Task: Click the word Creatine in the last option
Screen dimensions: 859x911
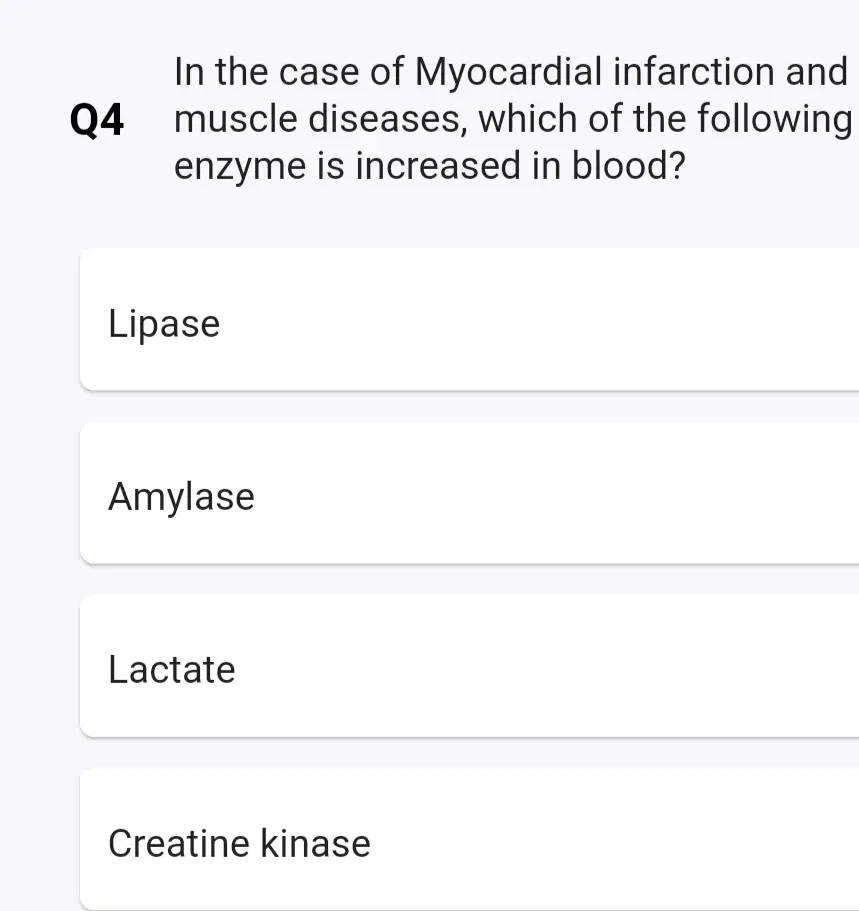Action: coord(179,842)
